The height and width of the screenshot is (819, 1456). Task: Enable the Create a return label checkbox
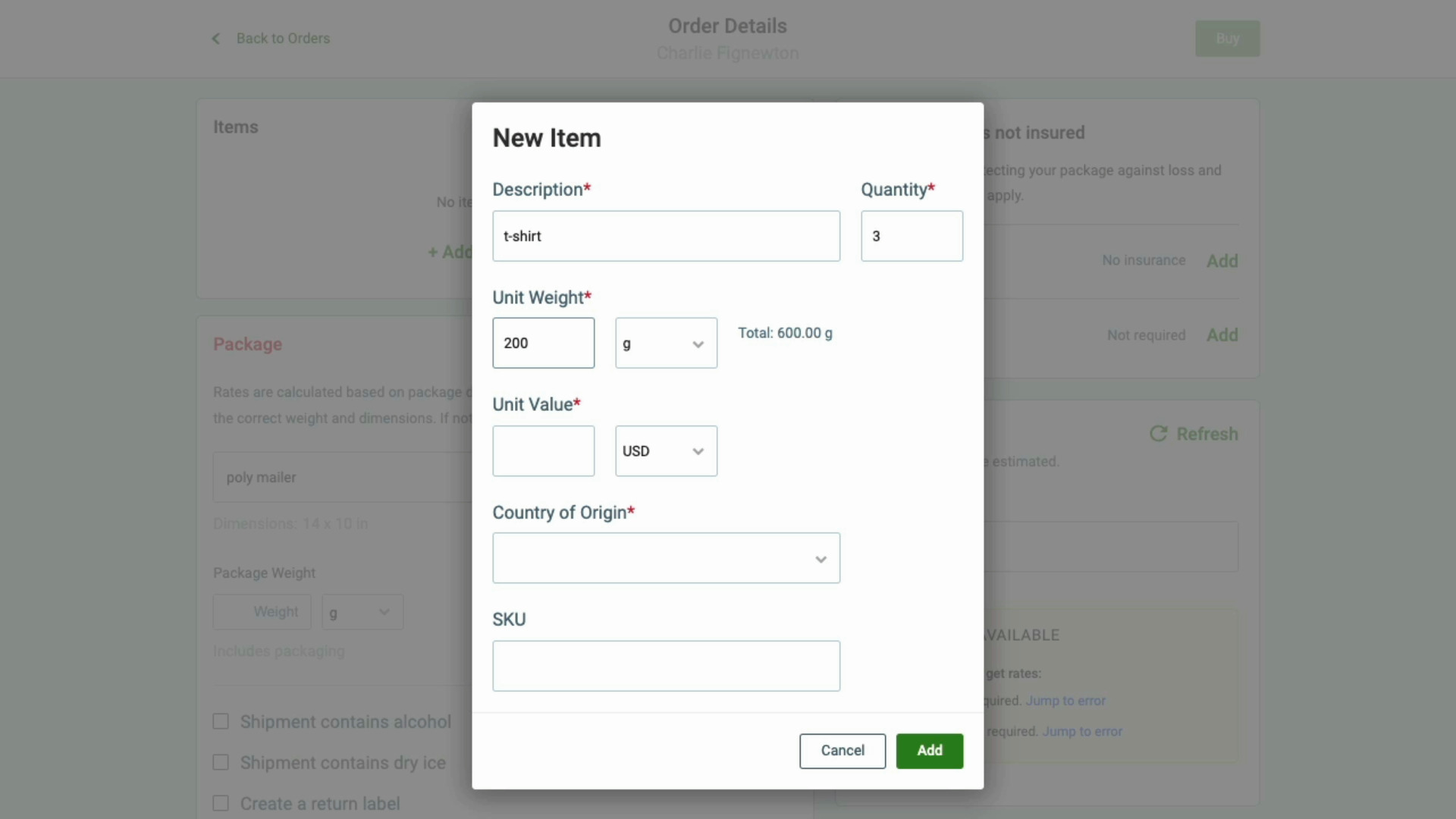(221, 803)
